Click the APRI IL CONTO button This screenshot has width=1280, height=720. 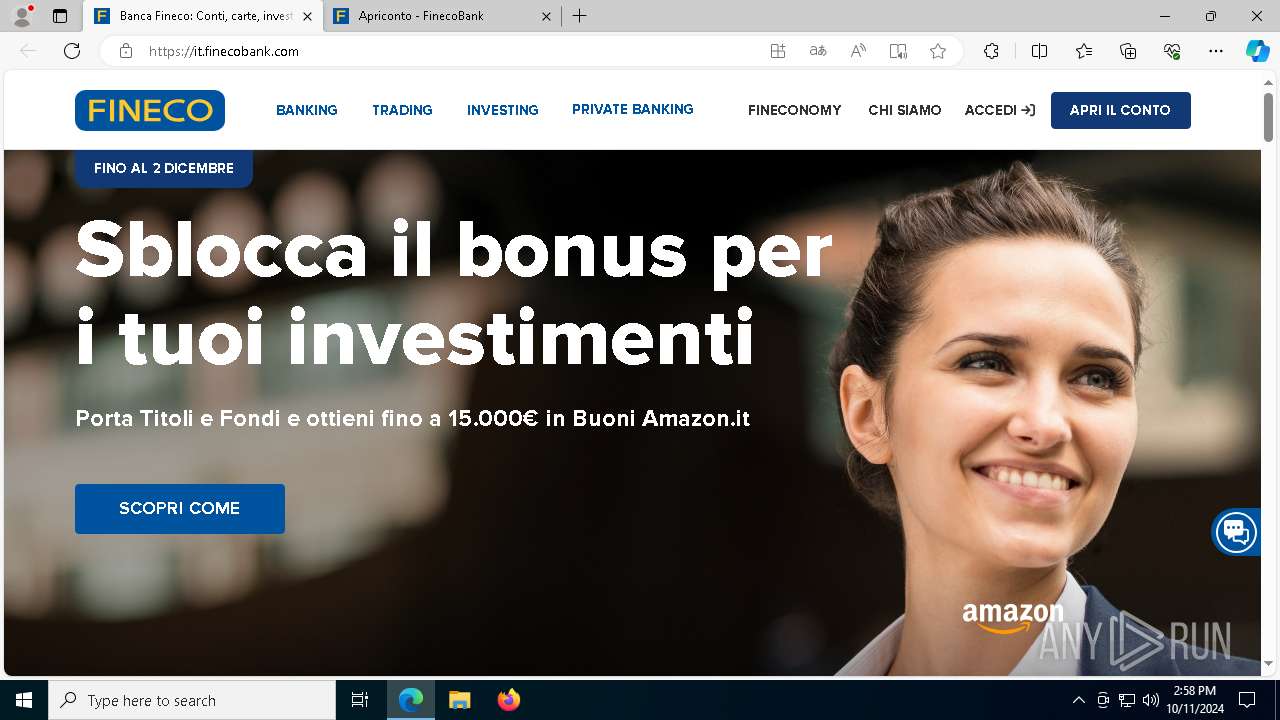tap(1120, 110)
